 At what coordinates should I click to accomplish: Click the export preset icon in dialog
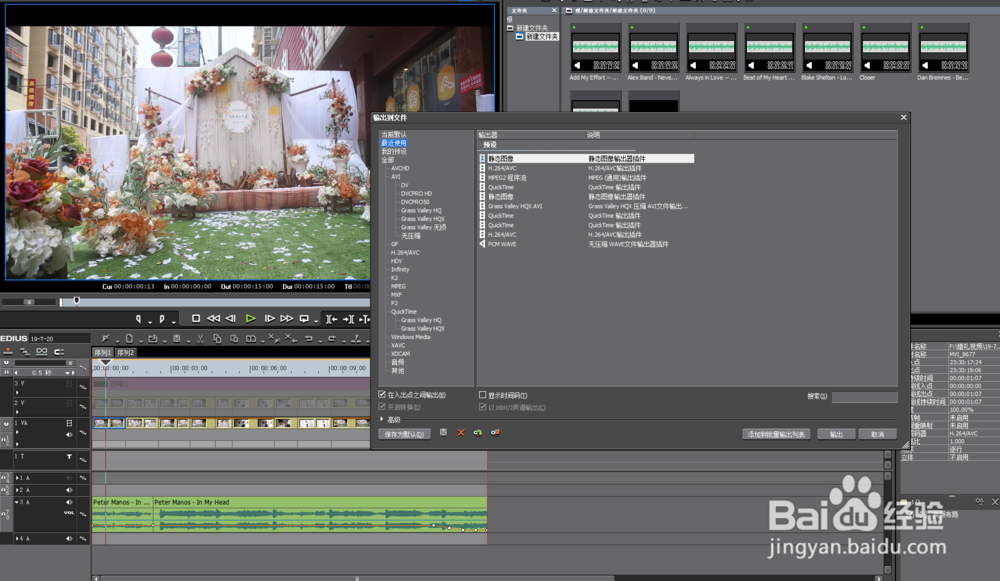(495, 432)
